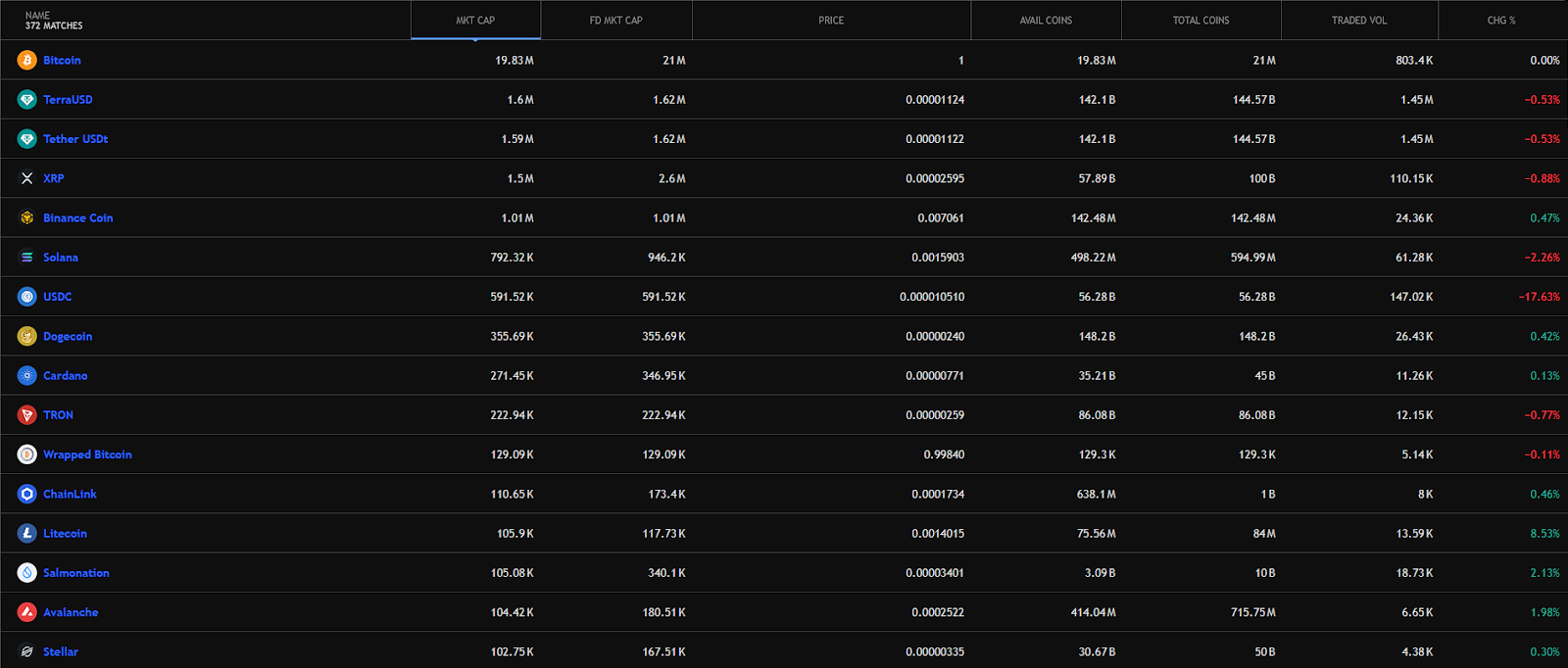1568x668 pixels.
Task: Select Solana's price 0.0015903
Action: coord(938,258)
